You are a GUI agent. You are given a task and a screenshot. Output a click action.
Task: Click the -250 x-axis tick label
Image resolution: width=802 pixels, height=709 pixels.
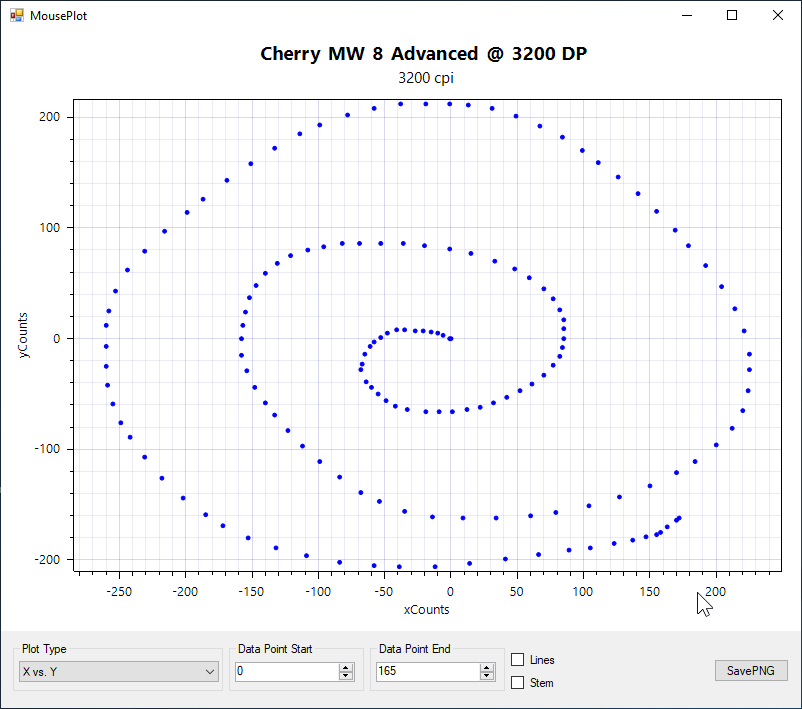tap(119, 592)
